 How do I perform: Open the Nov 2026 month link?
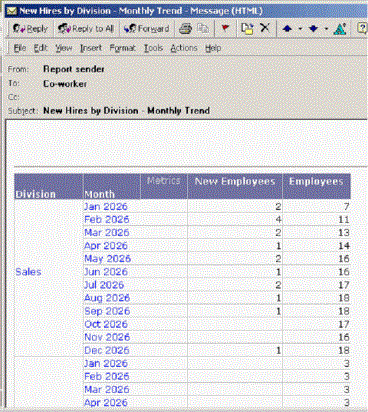click(107, 337)
